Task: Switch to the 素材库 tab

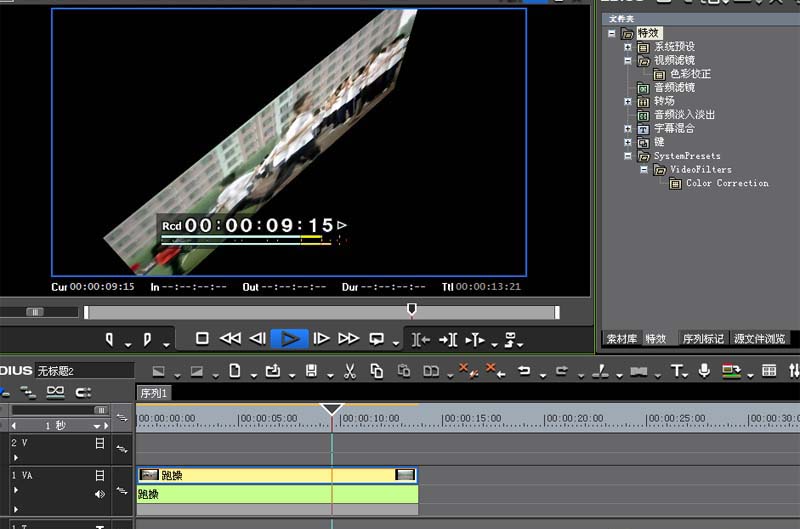Action: (622, 339)
